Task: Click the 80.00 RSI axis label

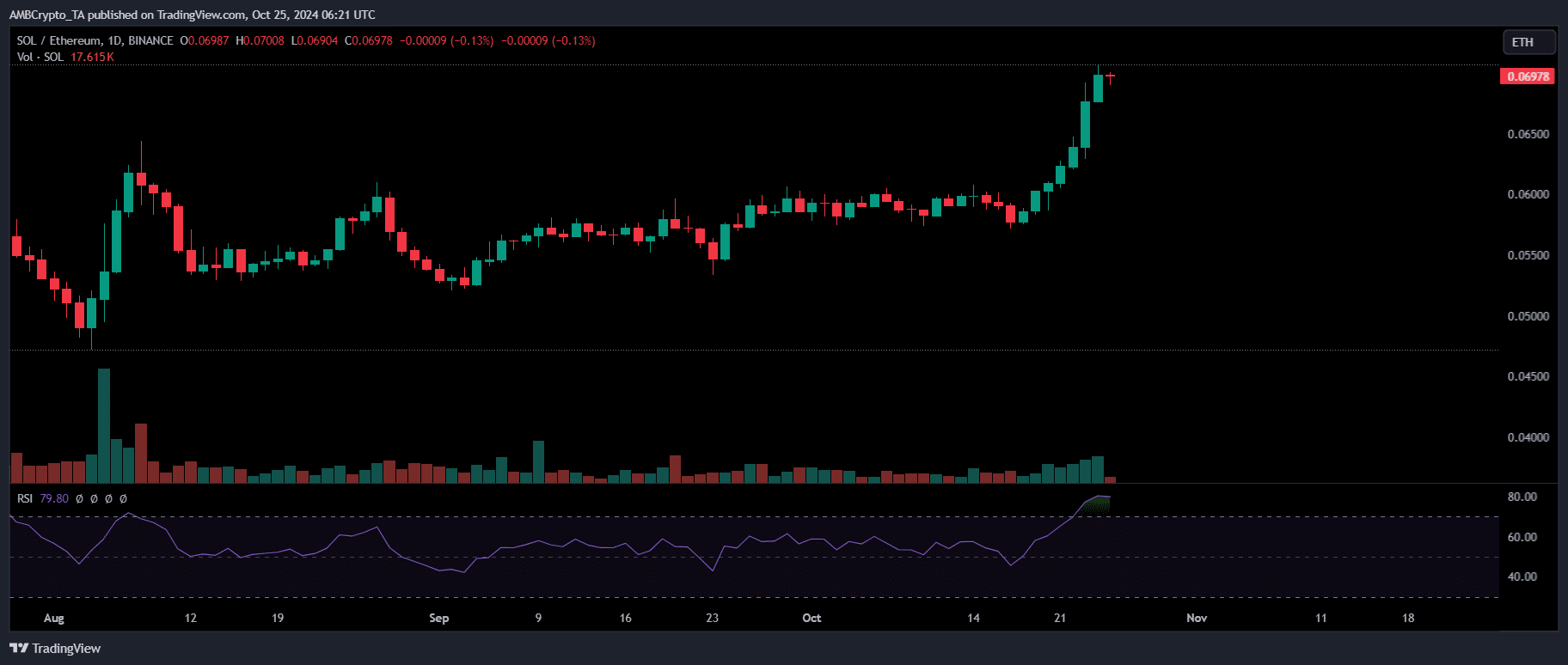Action: coord(1522,497)
